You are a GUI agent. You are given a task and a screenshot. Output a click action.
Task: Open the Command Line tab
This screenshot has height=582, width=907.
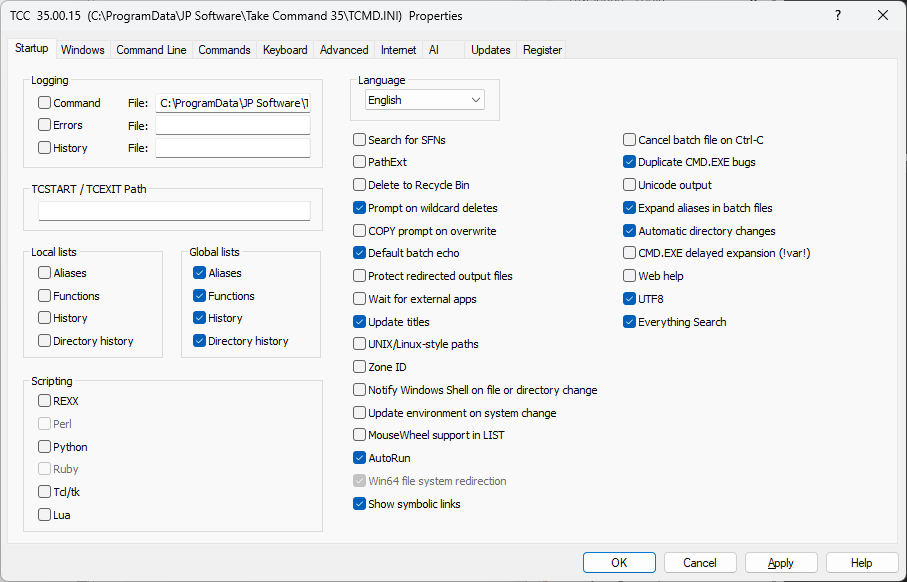click(x=151, y=50)
